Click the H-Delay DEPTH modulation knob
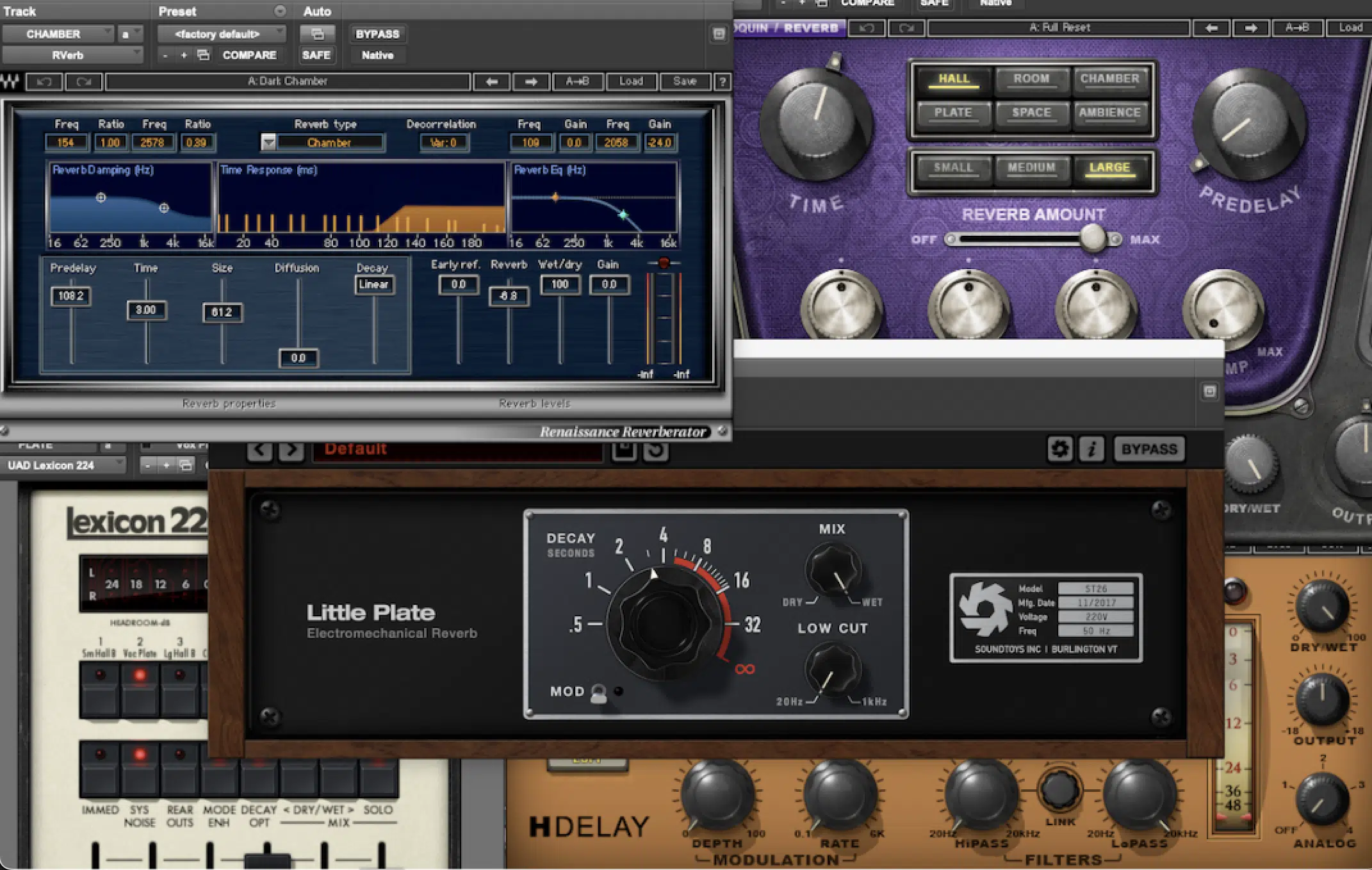This screenshot has width=1372, height=870. point(717,794)
